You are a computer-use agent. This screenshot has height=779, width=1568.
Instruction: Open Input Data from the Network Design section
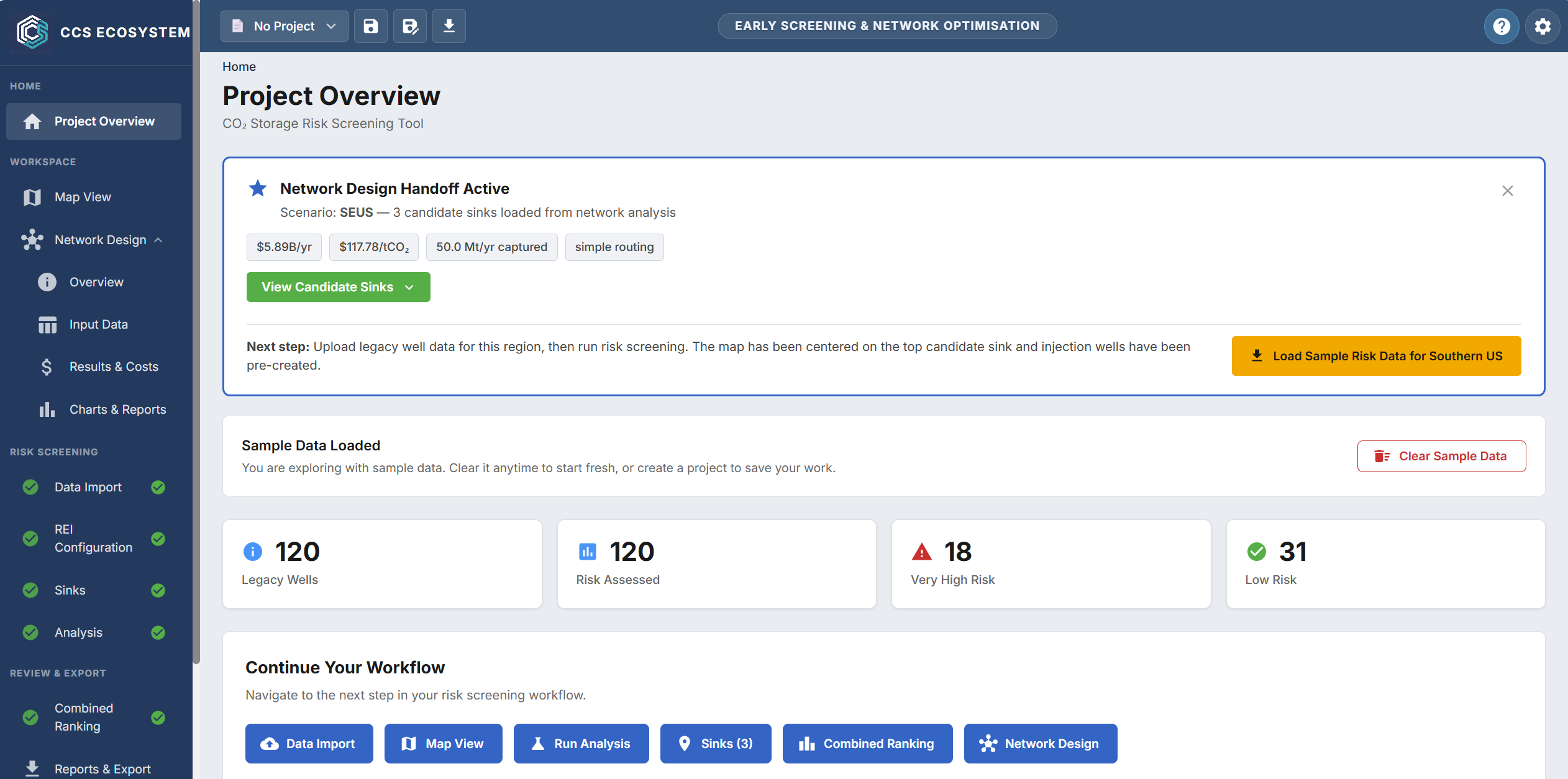(98, 324)
